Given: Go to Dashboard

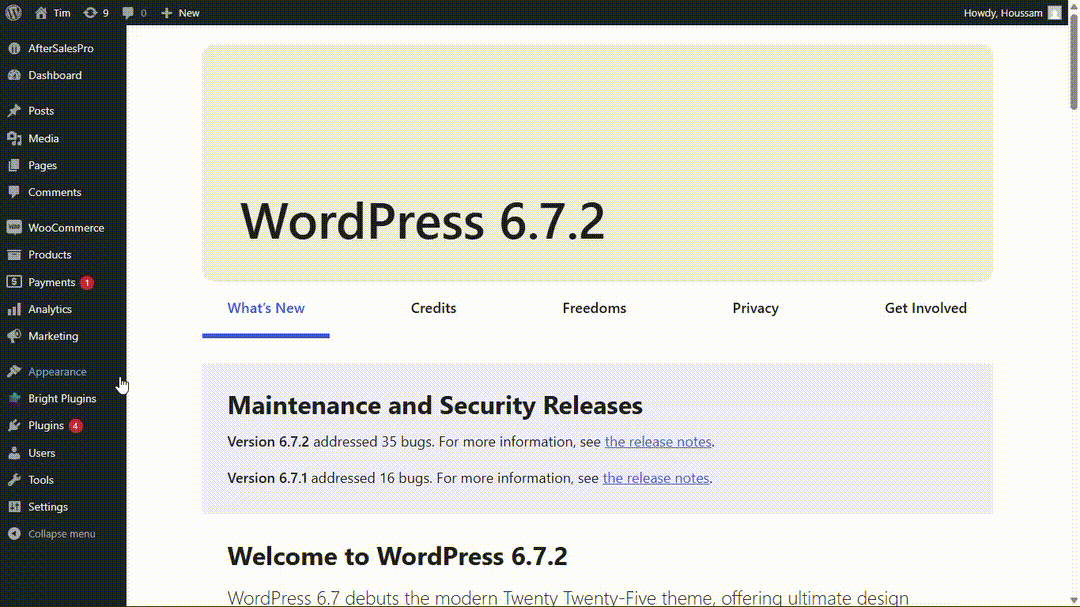Looking at the screenshot, I should click(55, 75).
